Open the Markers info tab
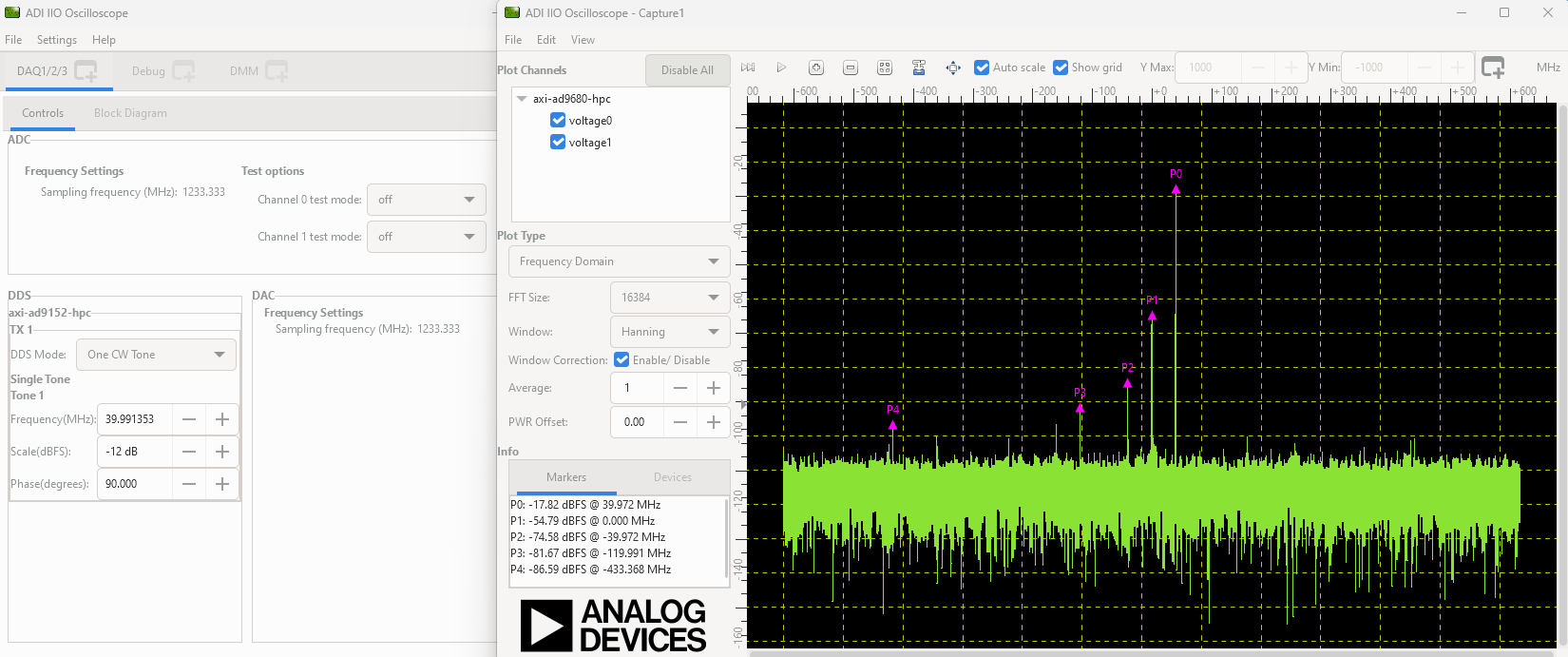The height and width of the screenshot is (657, 1568). pyautogui.click(x=566, y=477)
